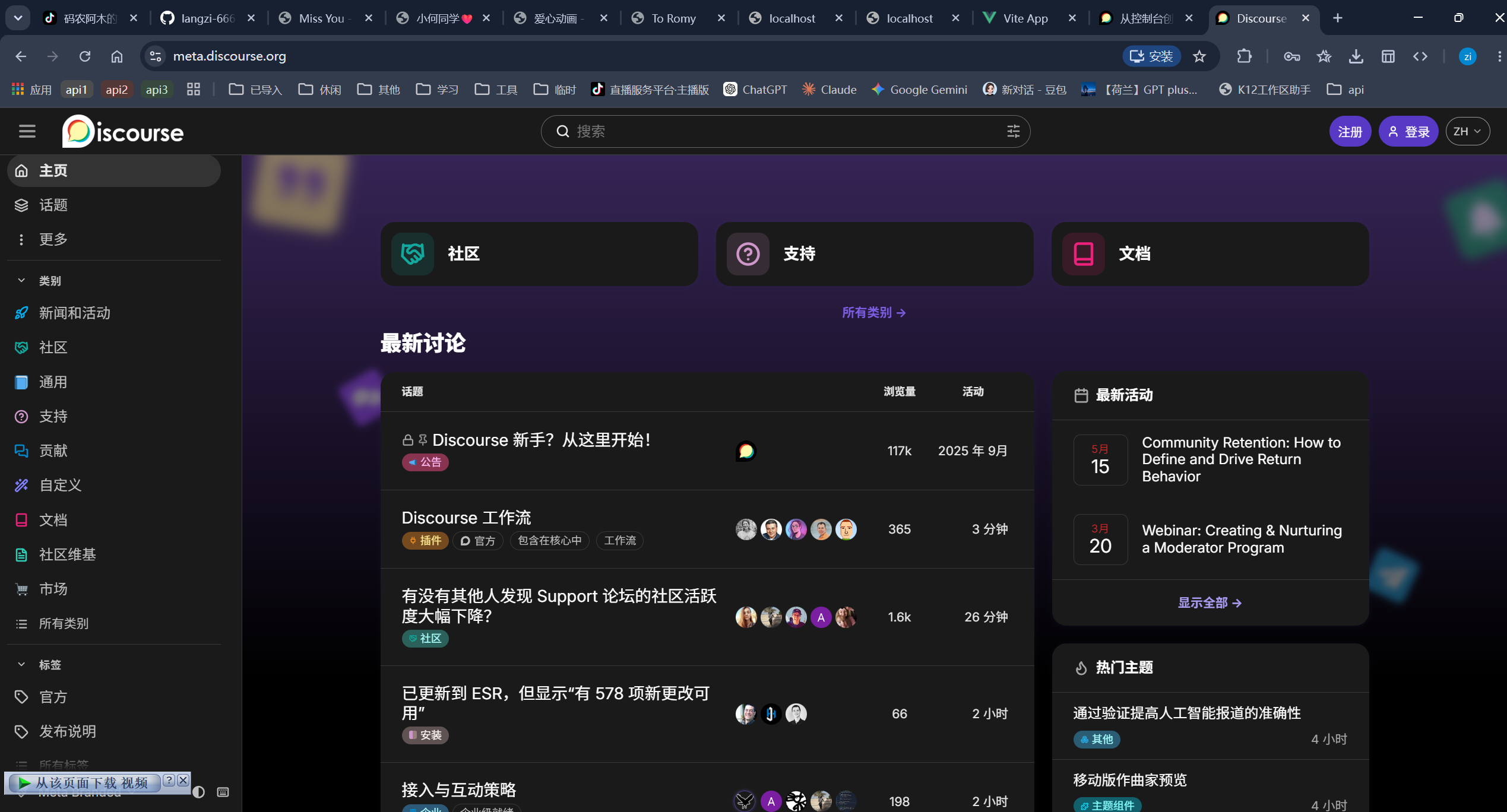Open the browser profile avatar
1507x812 pixels.
point(1467,56)
